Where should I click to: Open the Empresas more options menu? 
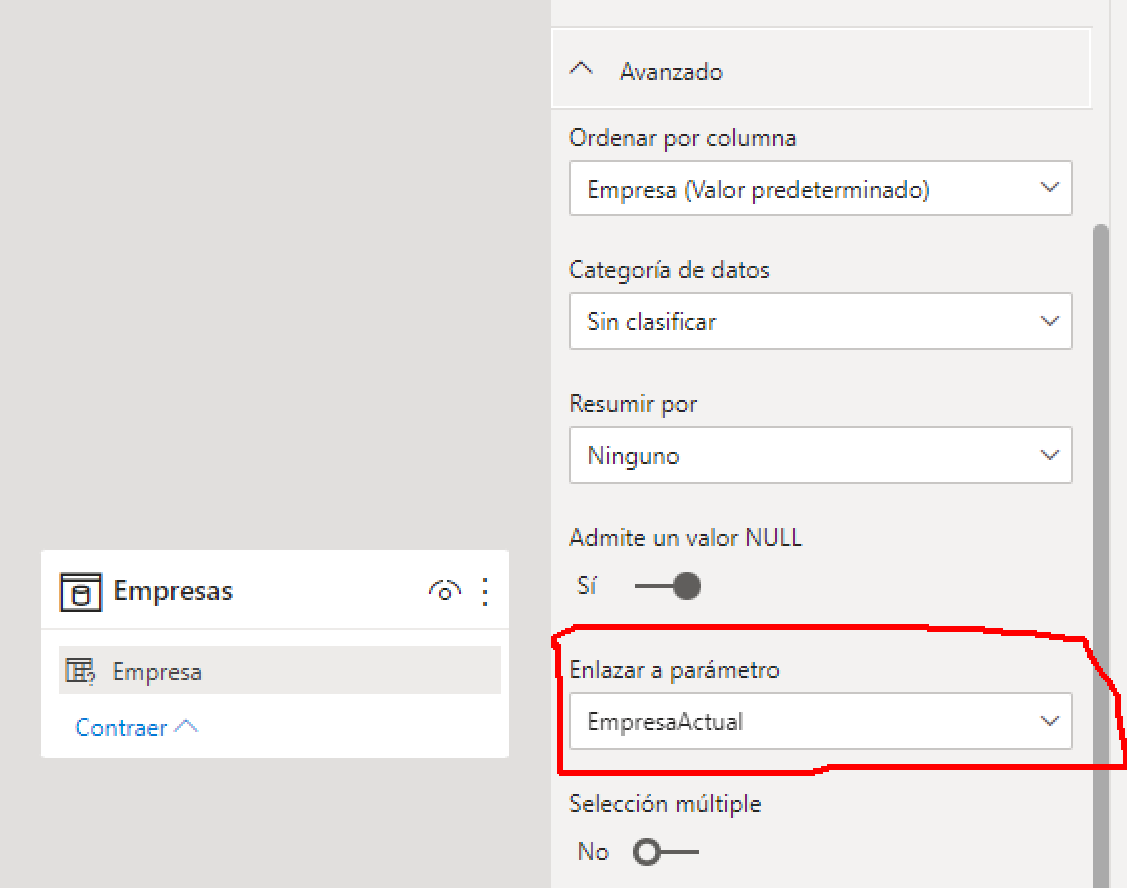pyautogui.click(x=486, y=591)
